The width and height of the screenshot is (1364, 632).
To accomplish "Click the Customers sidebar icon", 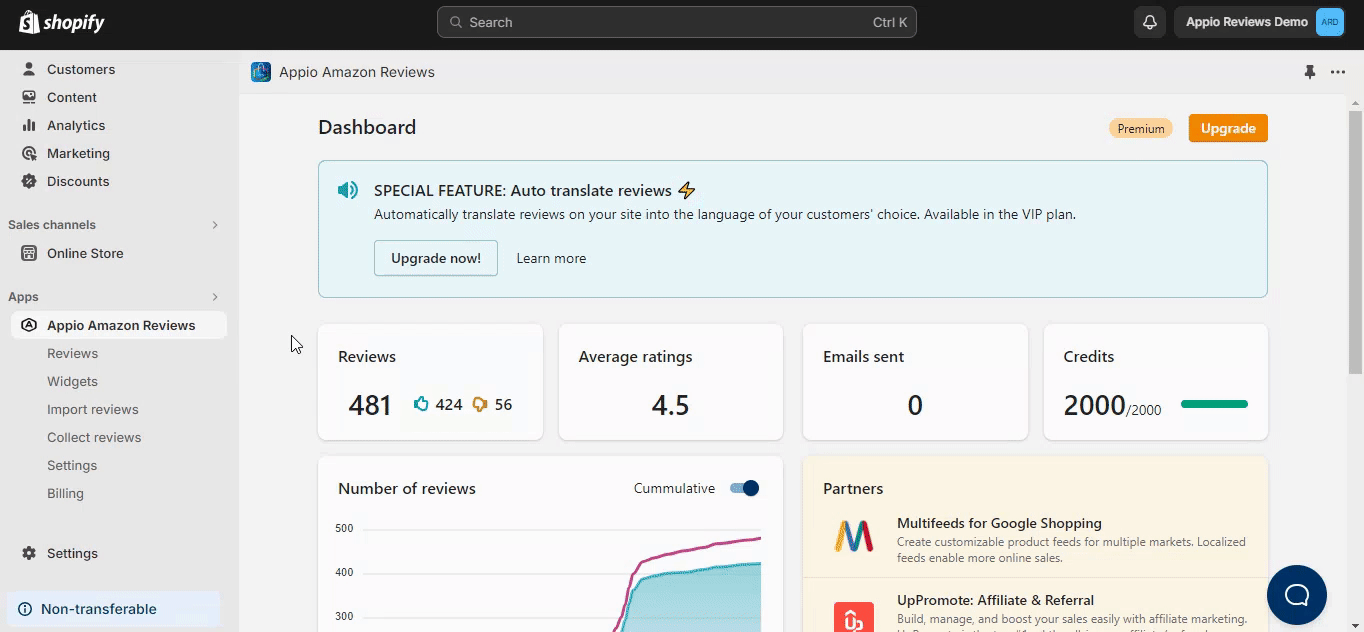I will (x=29, y=69).
